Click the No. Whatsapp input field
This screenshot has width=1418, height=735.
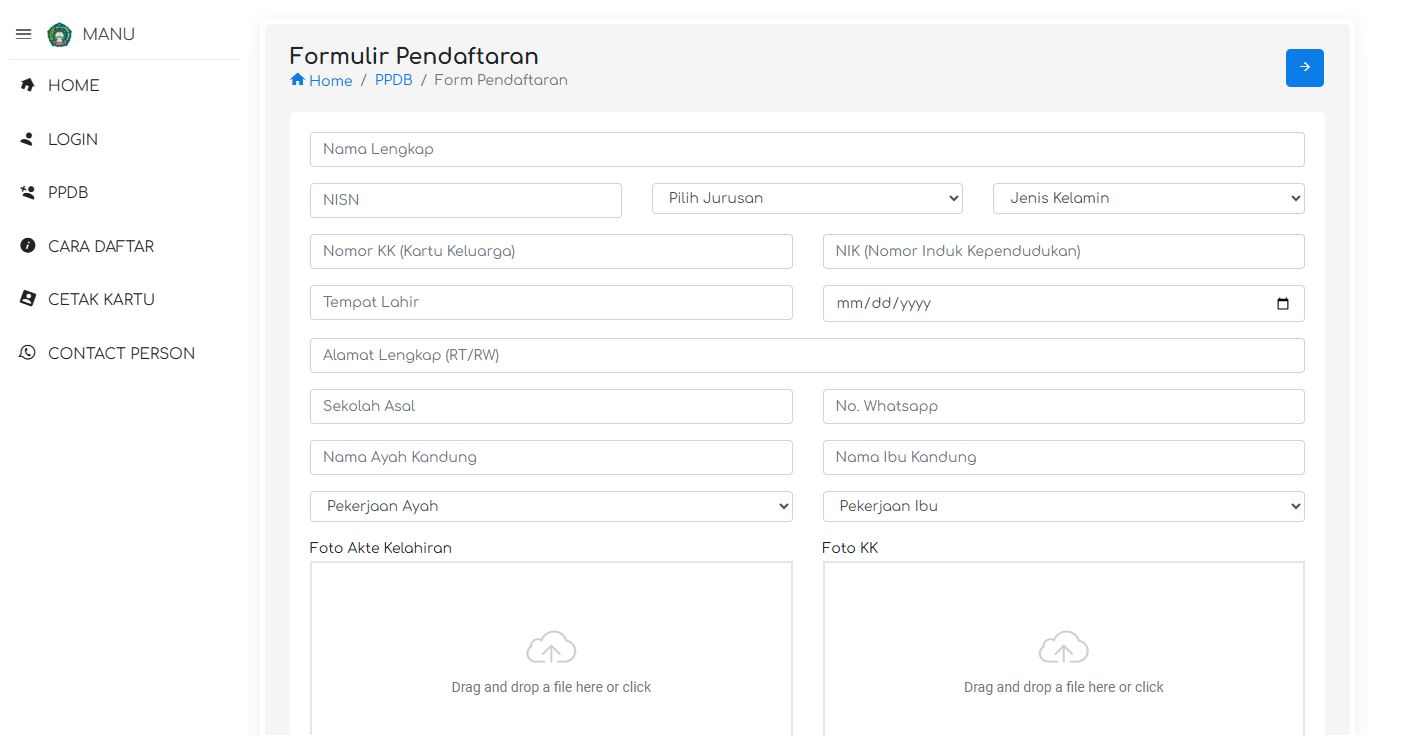point(1063,407)
